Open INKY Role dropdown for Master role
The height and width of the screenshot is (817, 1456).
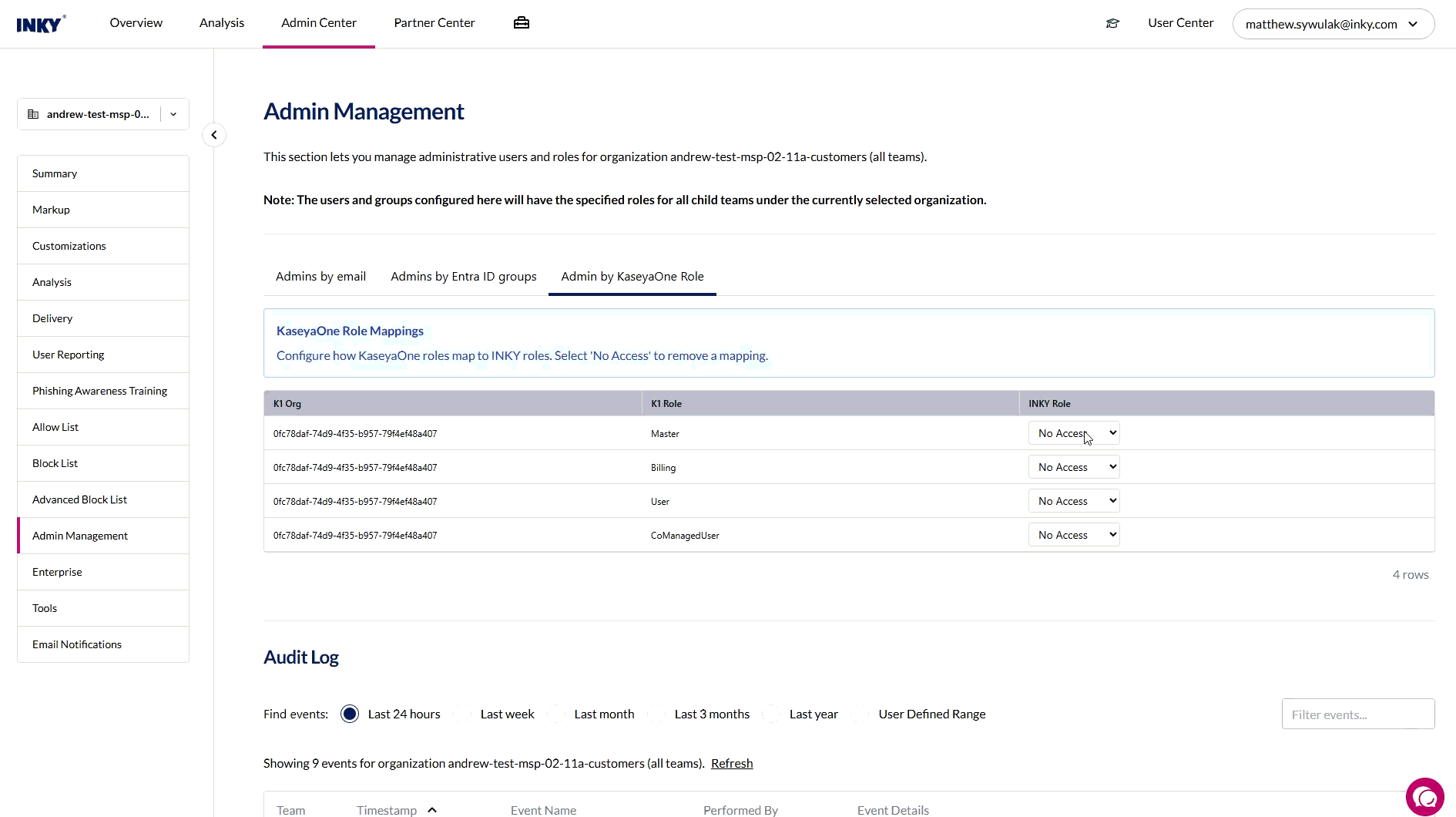[1074, 433]
